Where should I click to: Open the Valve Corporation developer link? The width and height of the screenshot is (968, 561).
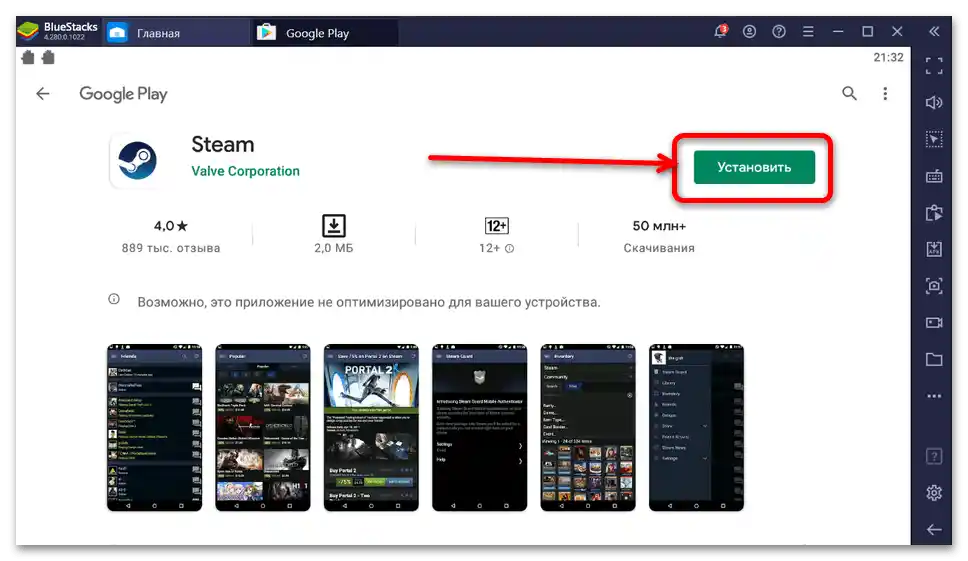(245, 171)
